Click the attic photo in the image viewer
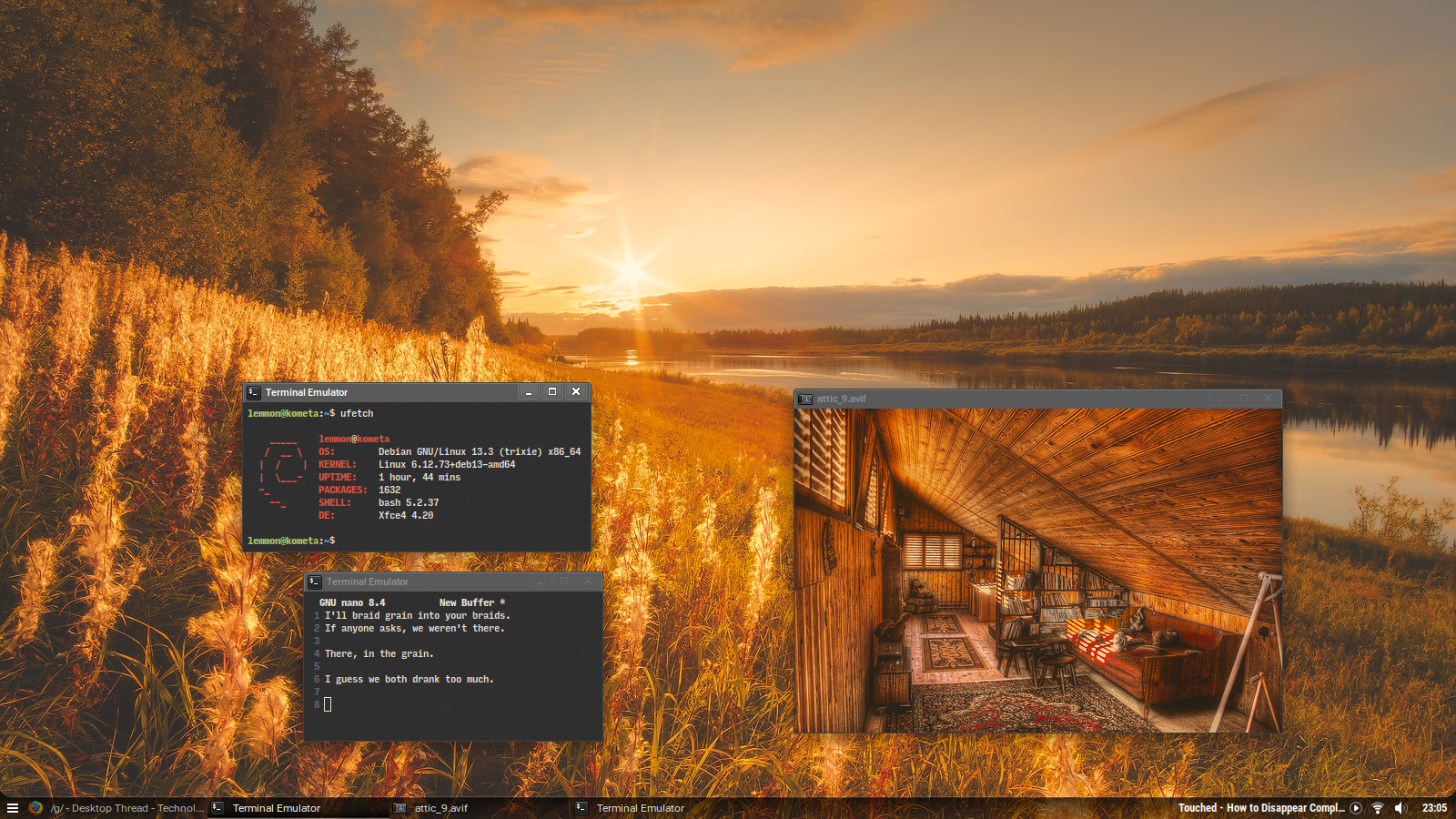1456x819 pixels. click(1038, 571)
